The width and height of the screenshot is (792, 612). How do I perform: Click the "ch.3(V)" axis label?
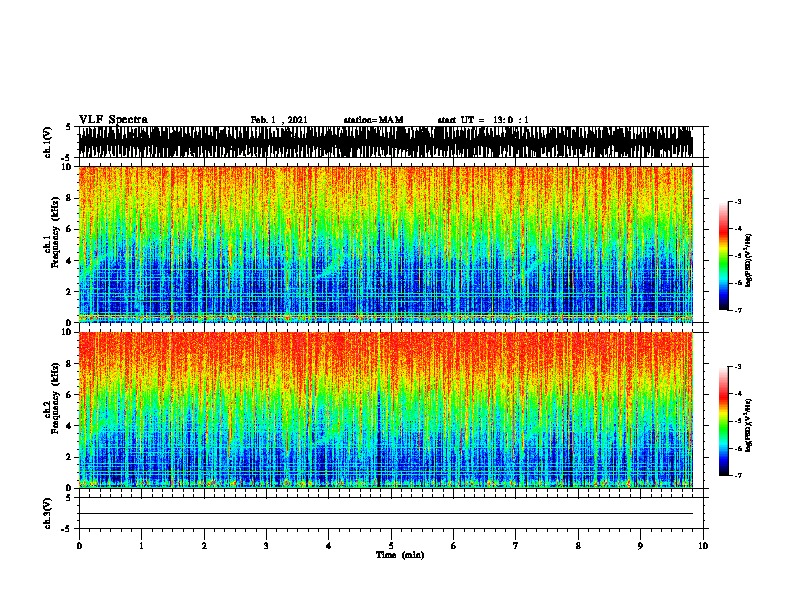(47, 513)
